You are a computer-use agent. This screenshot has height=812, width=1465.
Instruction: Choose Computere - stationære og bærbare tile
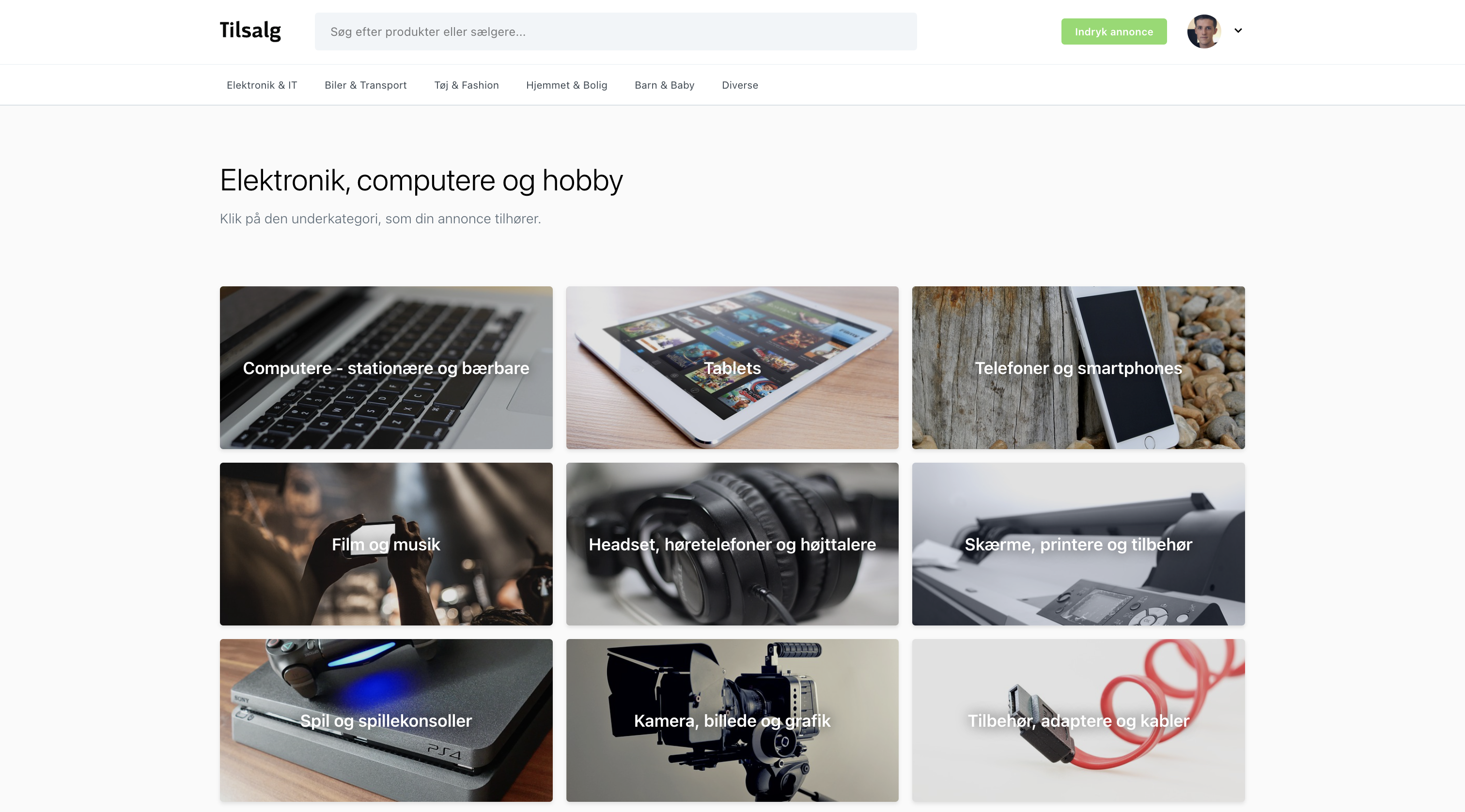(386, 367)
